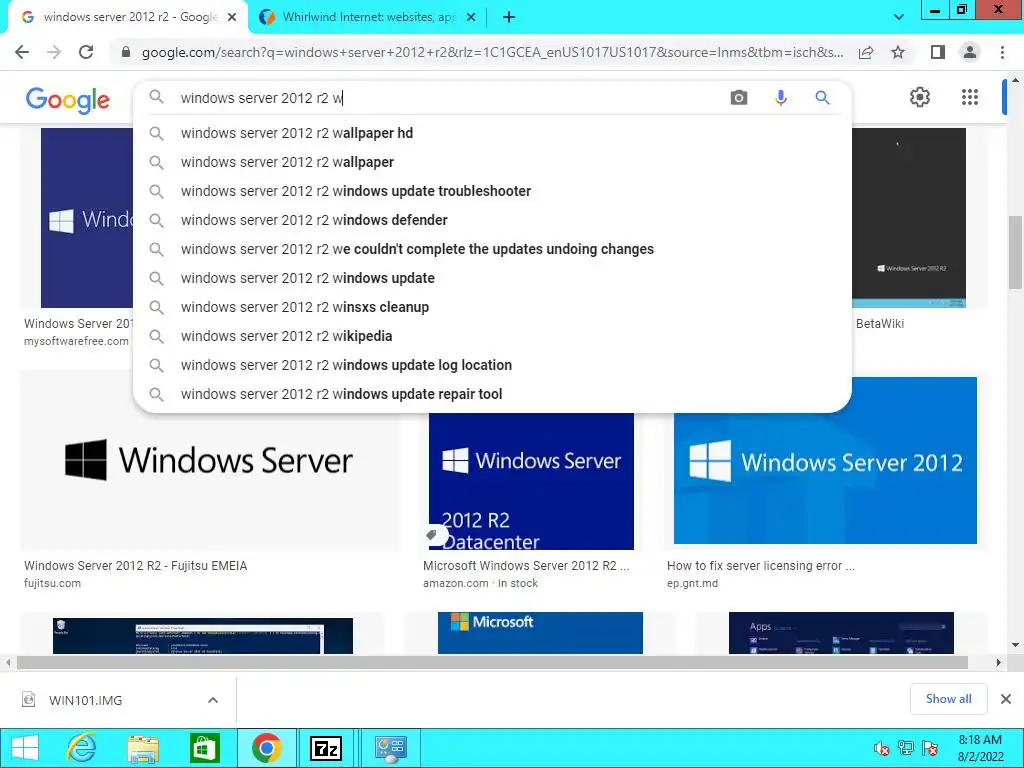This screenshot has width=1024, height=768.
Task: Select 'r2 windows update' suggestion
Action: 492,278
